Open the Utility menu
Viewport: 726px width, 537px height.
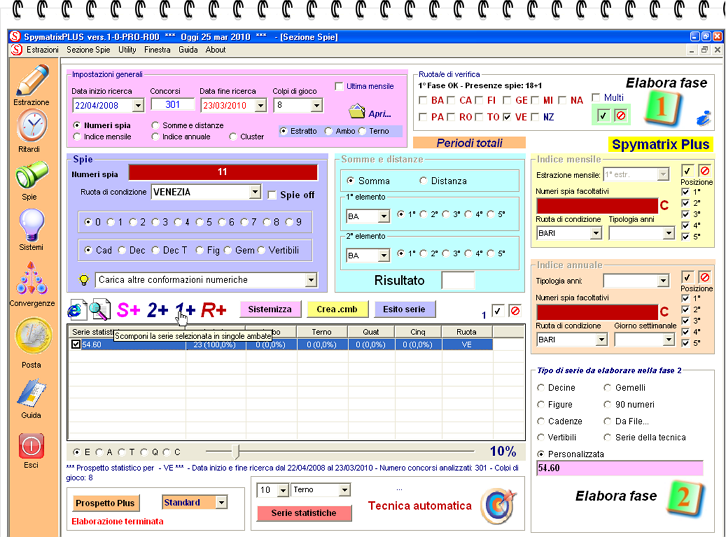[x=127, y=50]
